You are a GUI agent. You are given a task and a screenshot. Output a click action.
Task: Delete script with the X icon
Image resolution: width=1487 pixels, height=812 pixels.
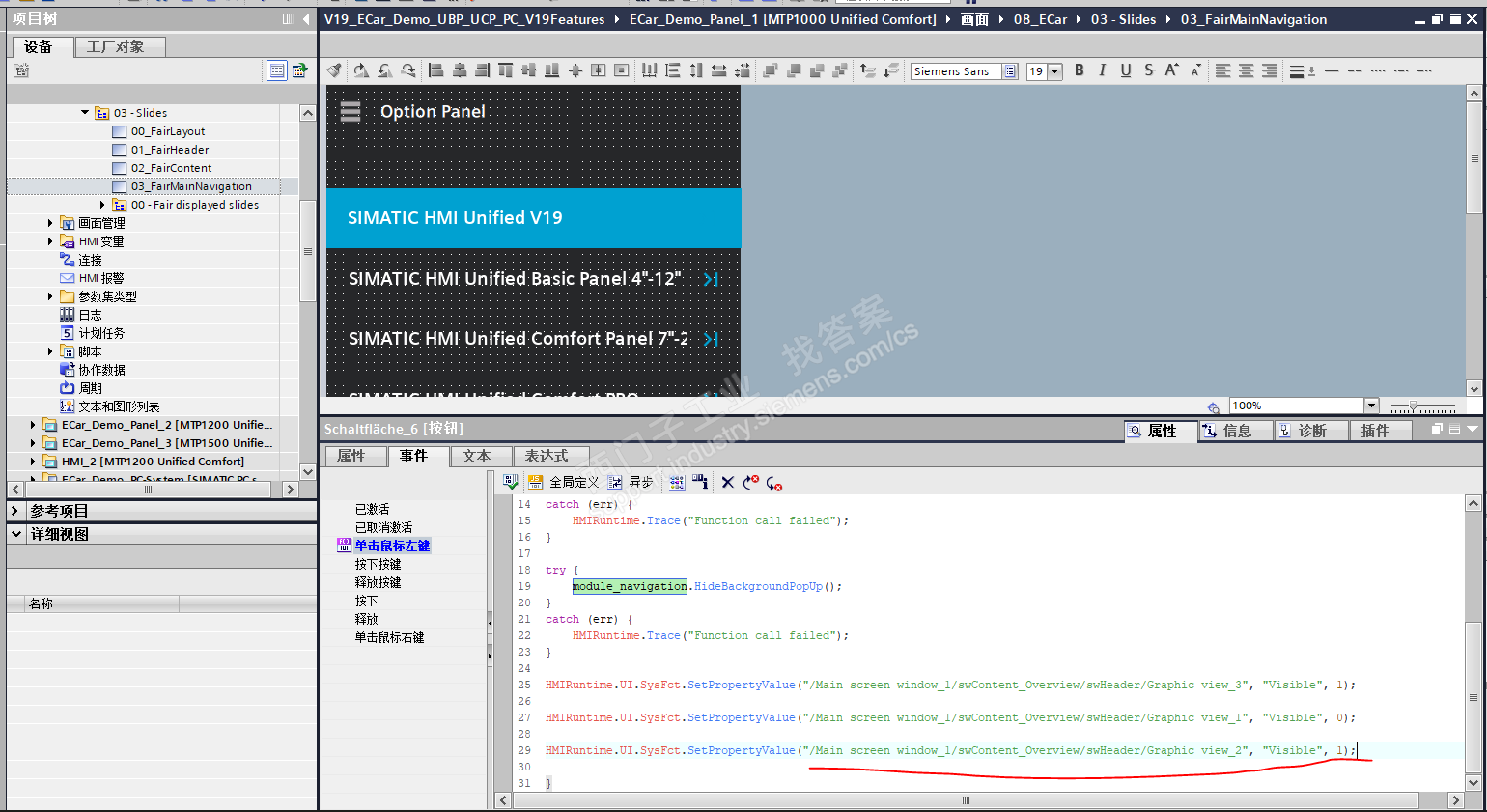(x=727, y=482)
